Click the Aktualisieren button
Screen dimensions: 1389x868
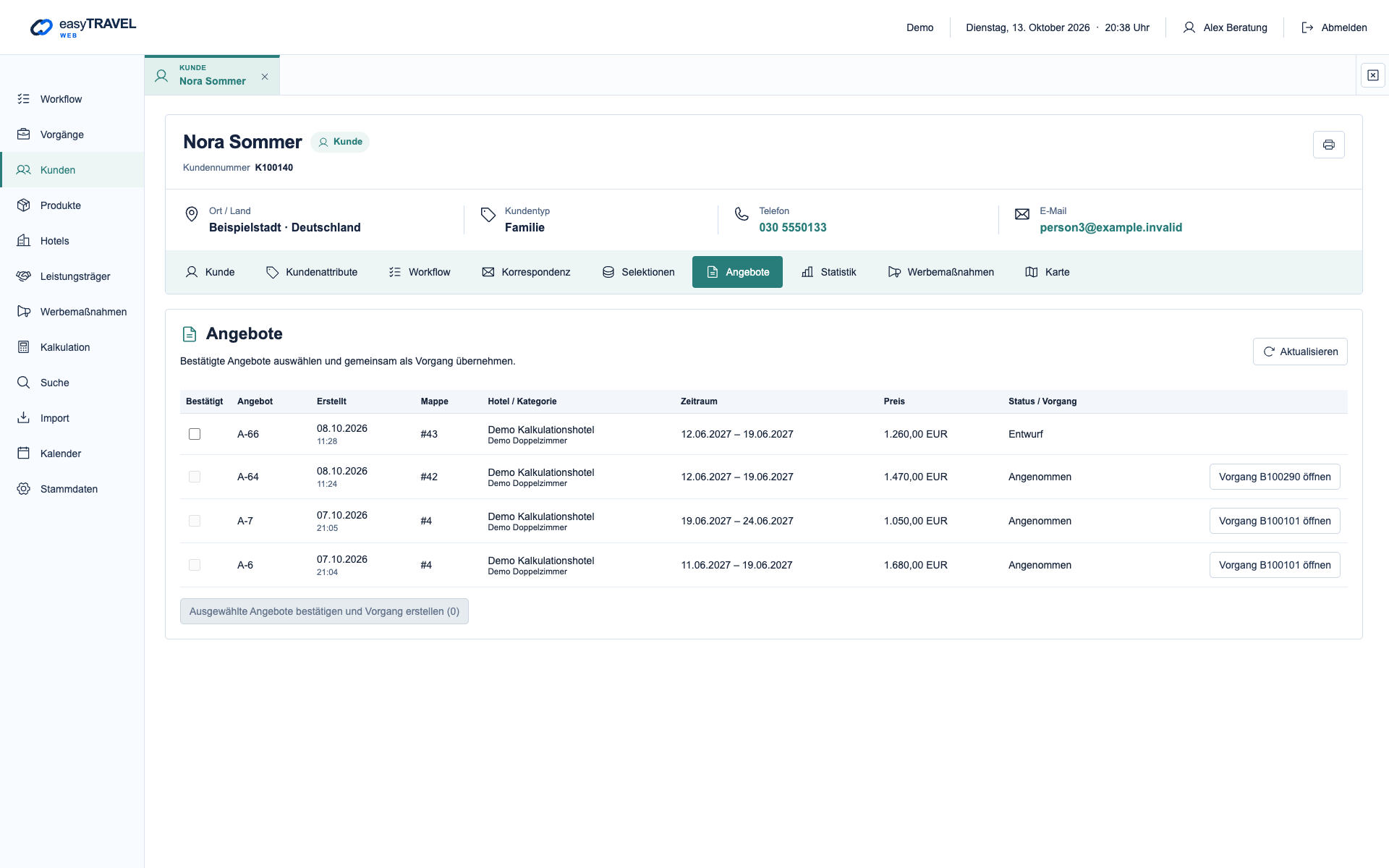[x=1300, y=352]
